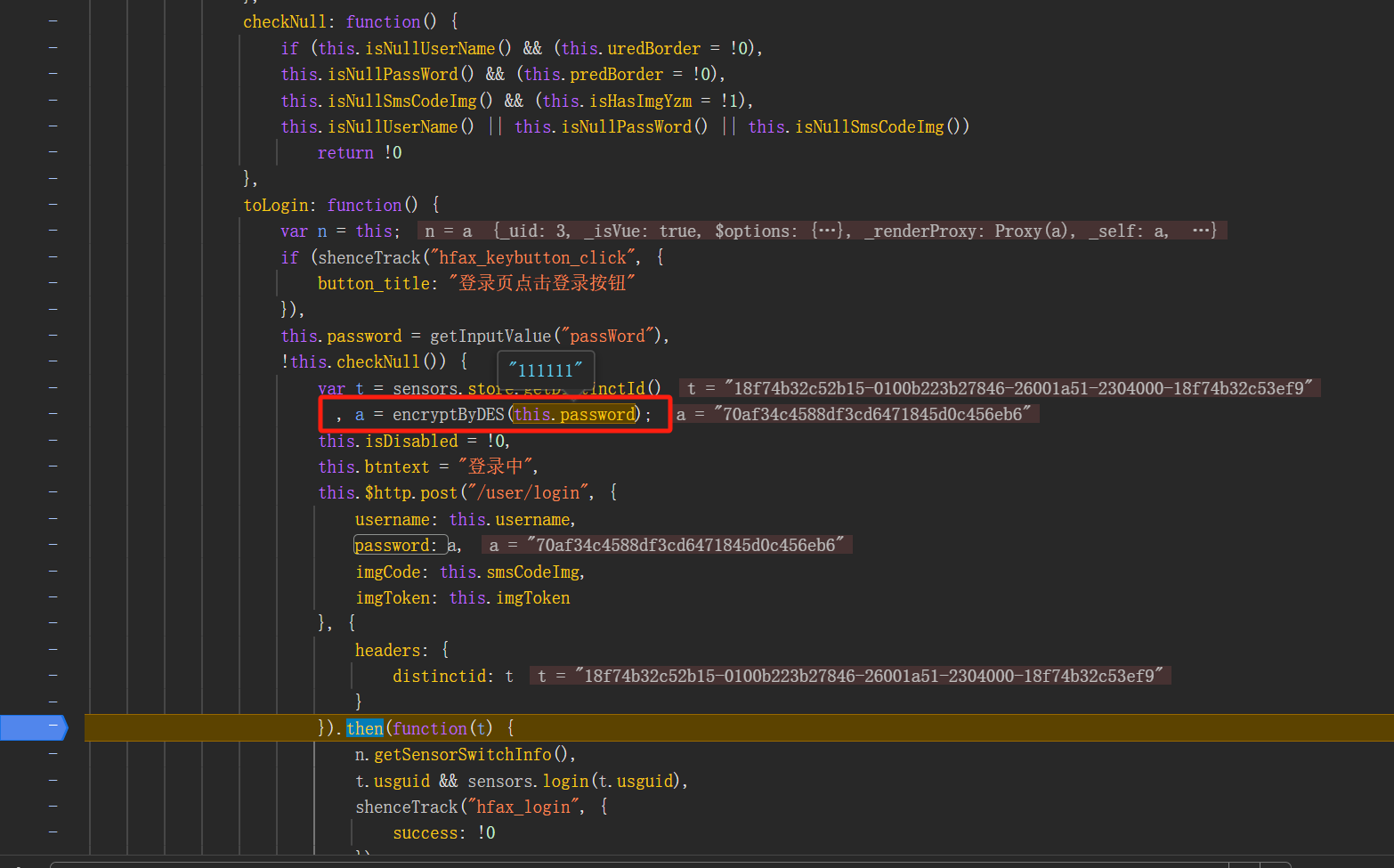
Task: Click the inline 'a =' hint beside 'password: a'
Action: tap(667, 545)
